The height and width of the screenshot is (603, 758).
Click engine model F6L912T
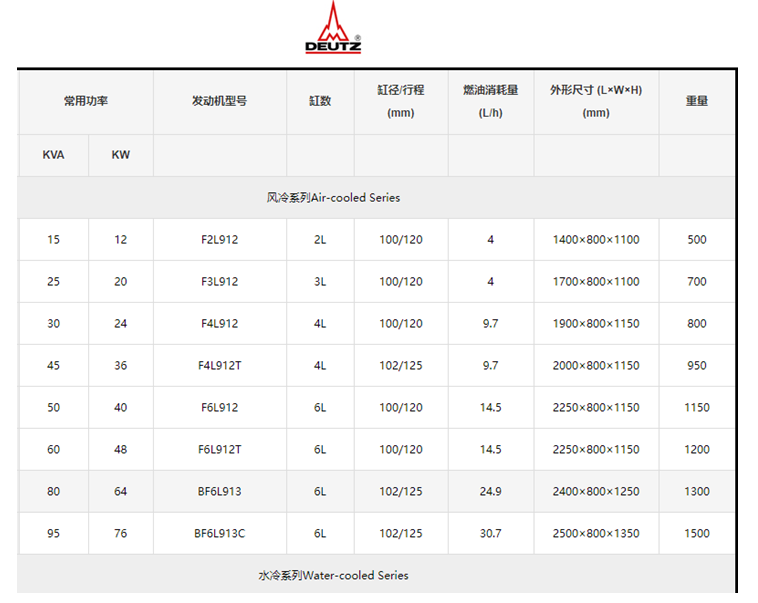(219, 450)
